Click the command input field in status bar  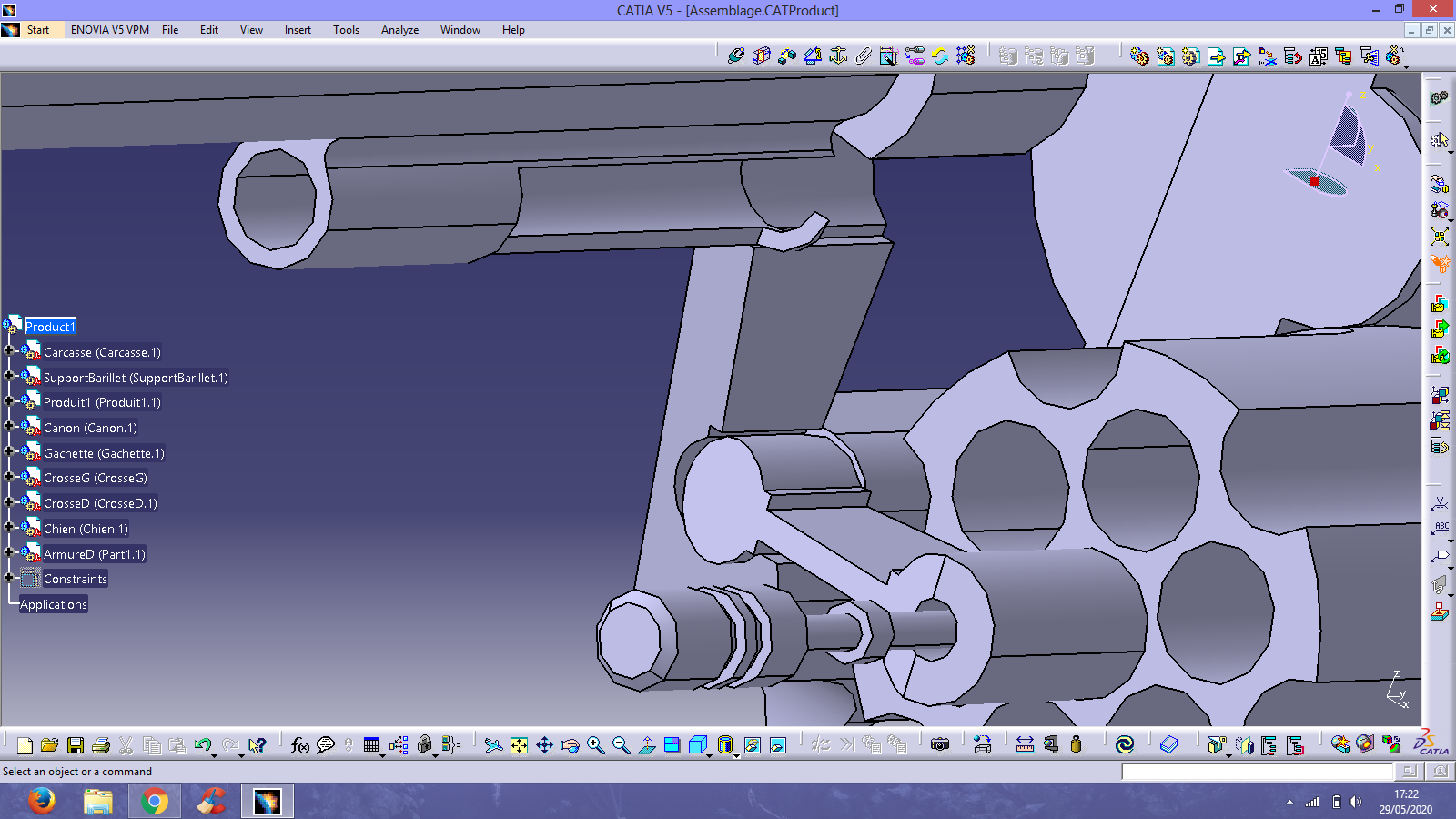1257,772
